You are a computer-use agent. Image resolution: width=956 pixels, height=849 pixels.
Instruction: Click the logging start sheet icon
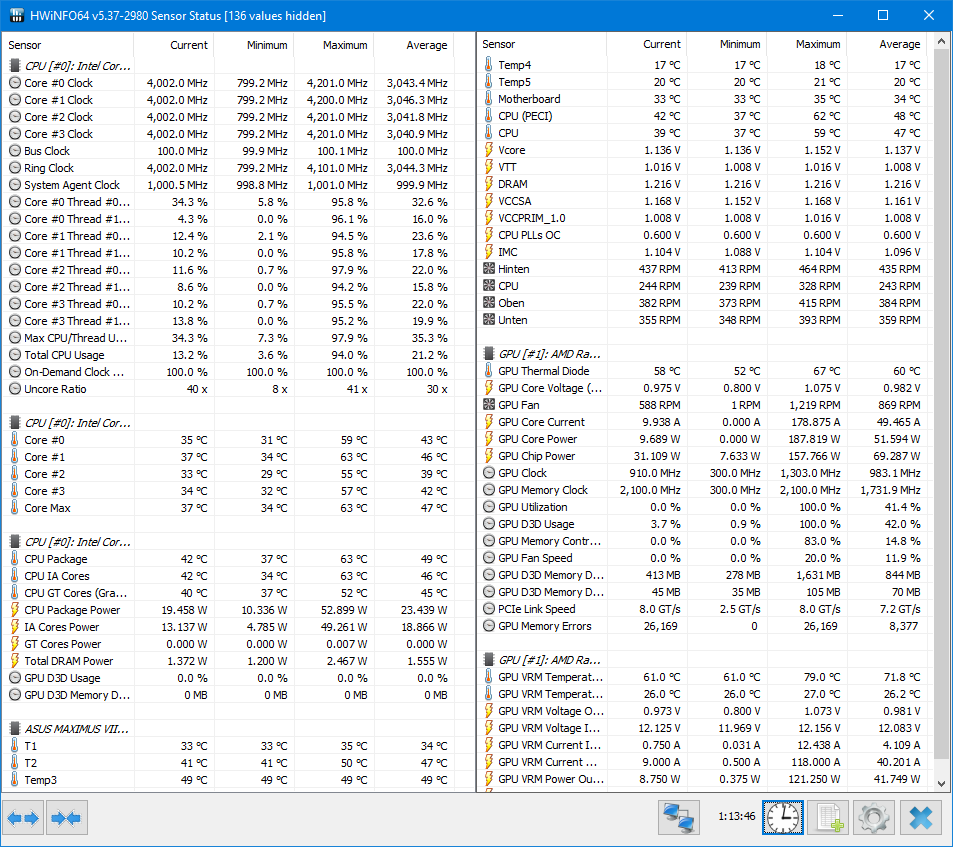pyautogui.click(x=829, y=819)
